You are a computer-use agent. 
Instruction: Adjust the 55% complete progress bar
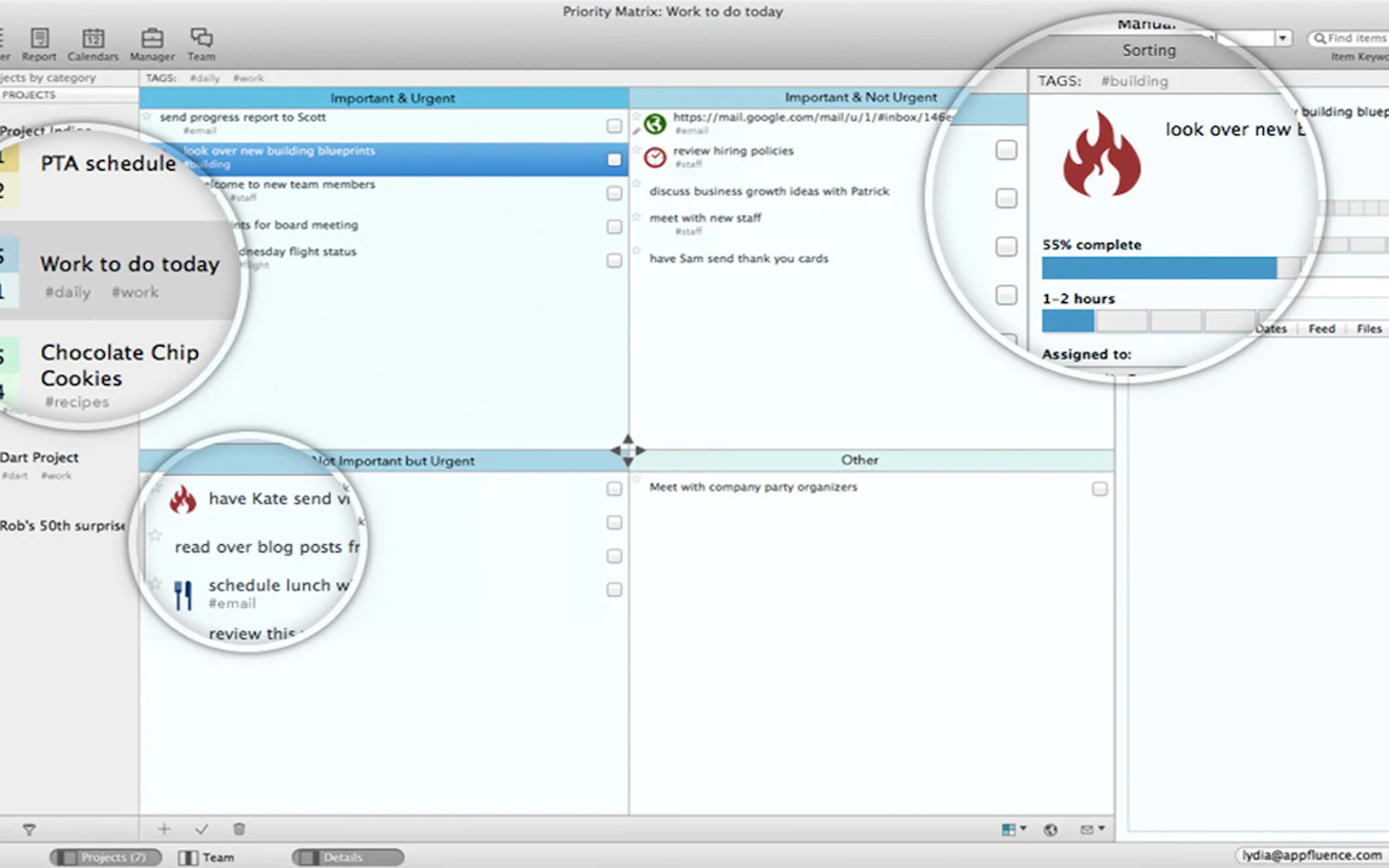pos(1171,268)
